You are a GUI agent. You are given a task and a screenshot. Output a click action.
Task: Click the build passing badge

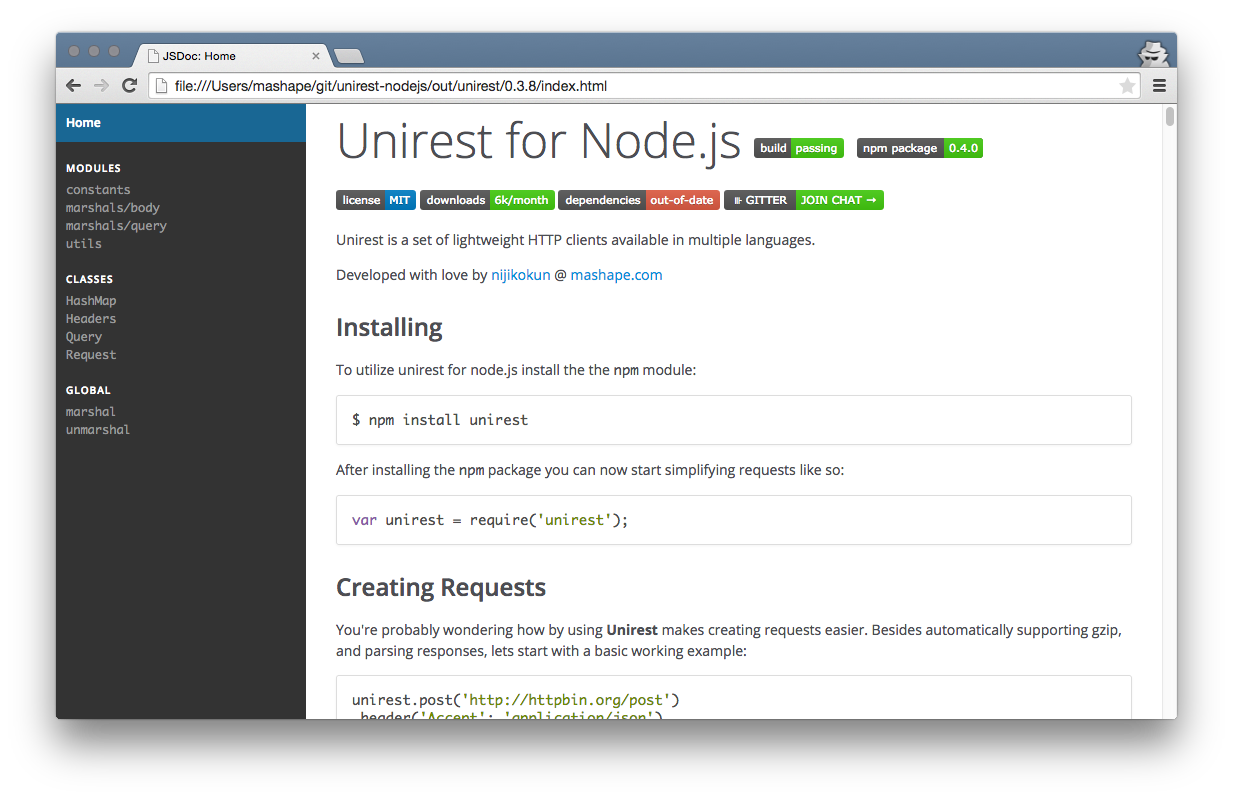tap(799, 148)
